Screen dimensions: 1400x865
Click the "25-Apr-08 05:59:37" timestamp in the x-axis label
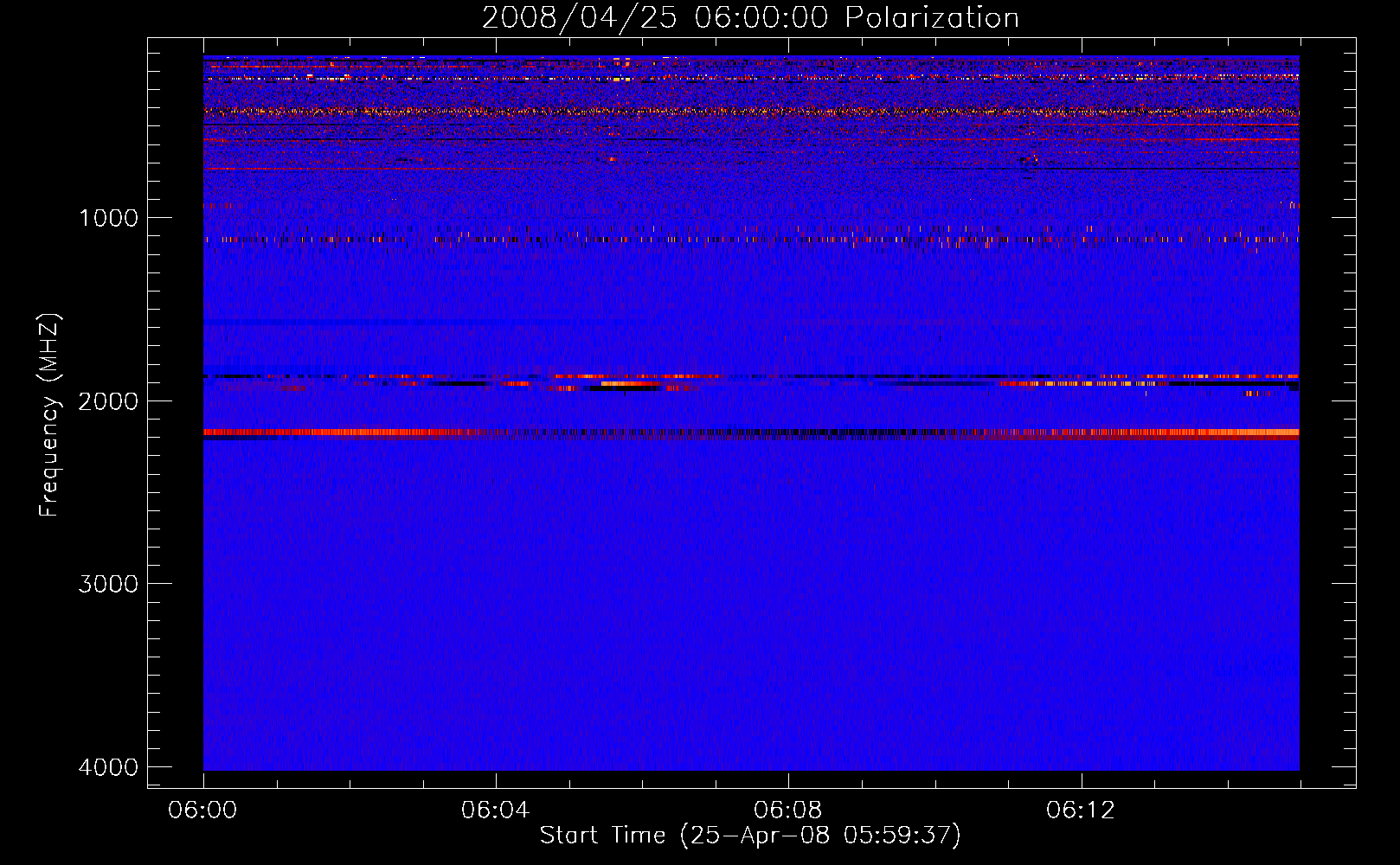click(x=820, y=835)
